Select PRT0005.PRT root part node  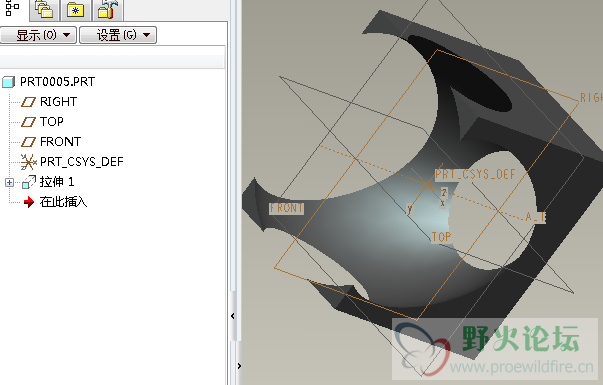57,82
